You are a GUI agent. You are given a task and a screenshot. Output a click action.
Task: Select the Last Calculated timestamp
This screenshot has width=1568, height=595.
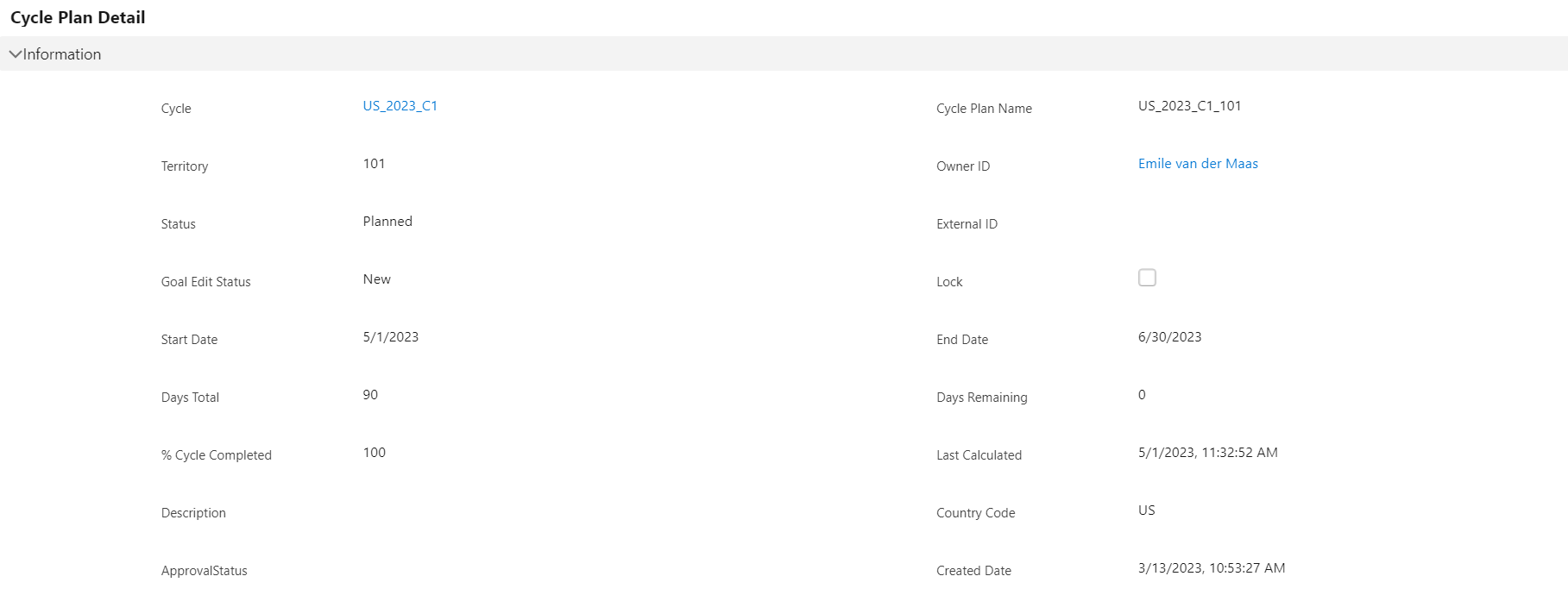pyautogui.click(x=1208, y=452)
